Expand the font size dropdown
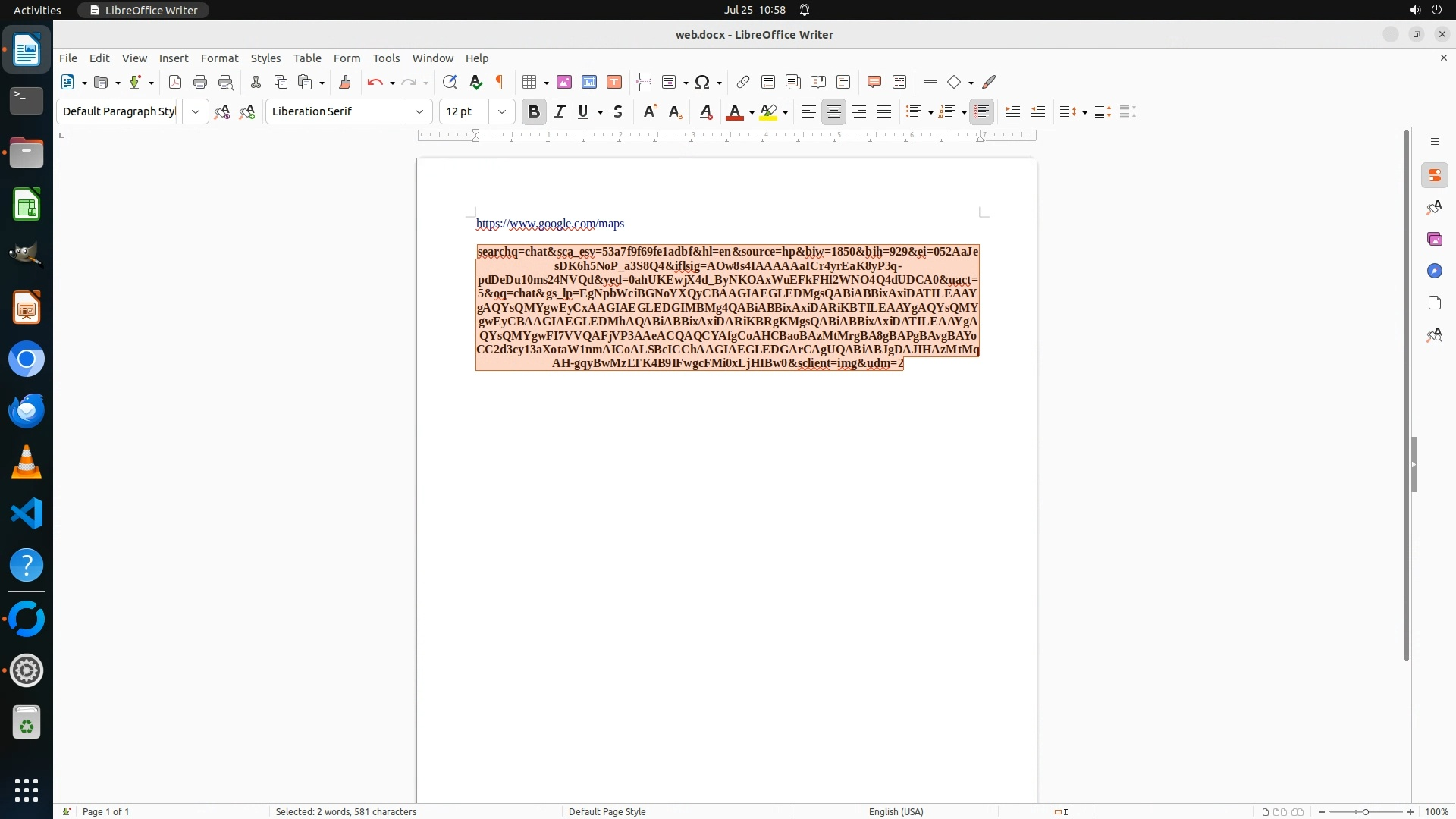 coord(501,111)
